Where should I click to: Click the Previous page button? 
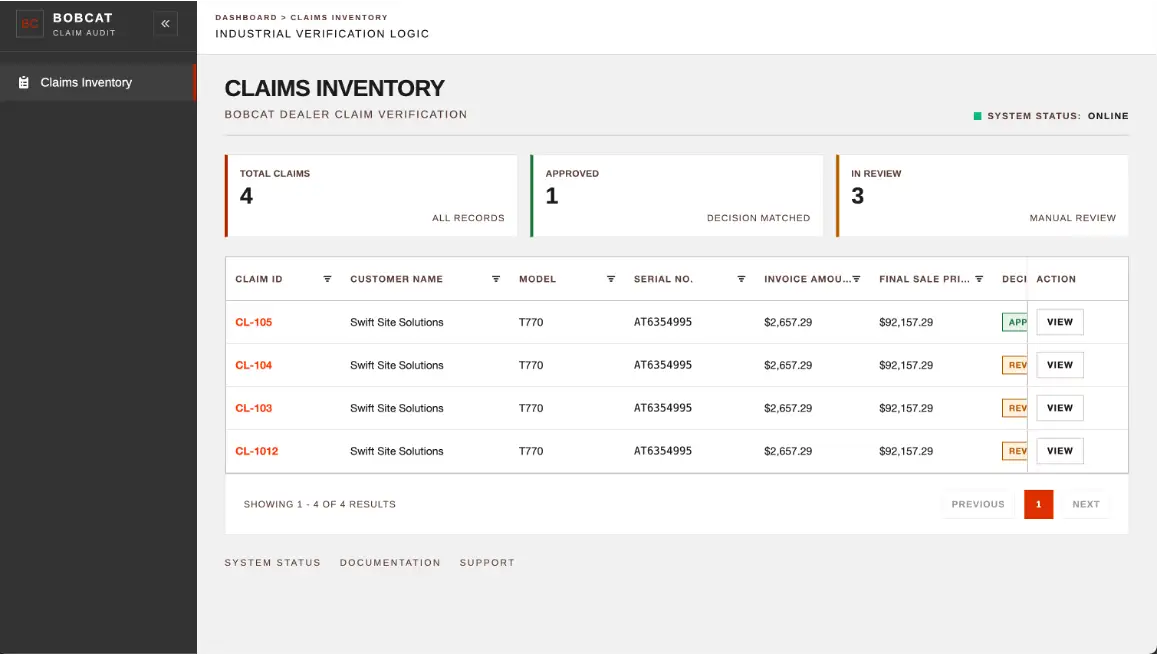[x=978, y=504]
